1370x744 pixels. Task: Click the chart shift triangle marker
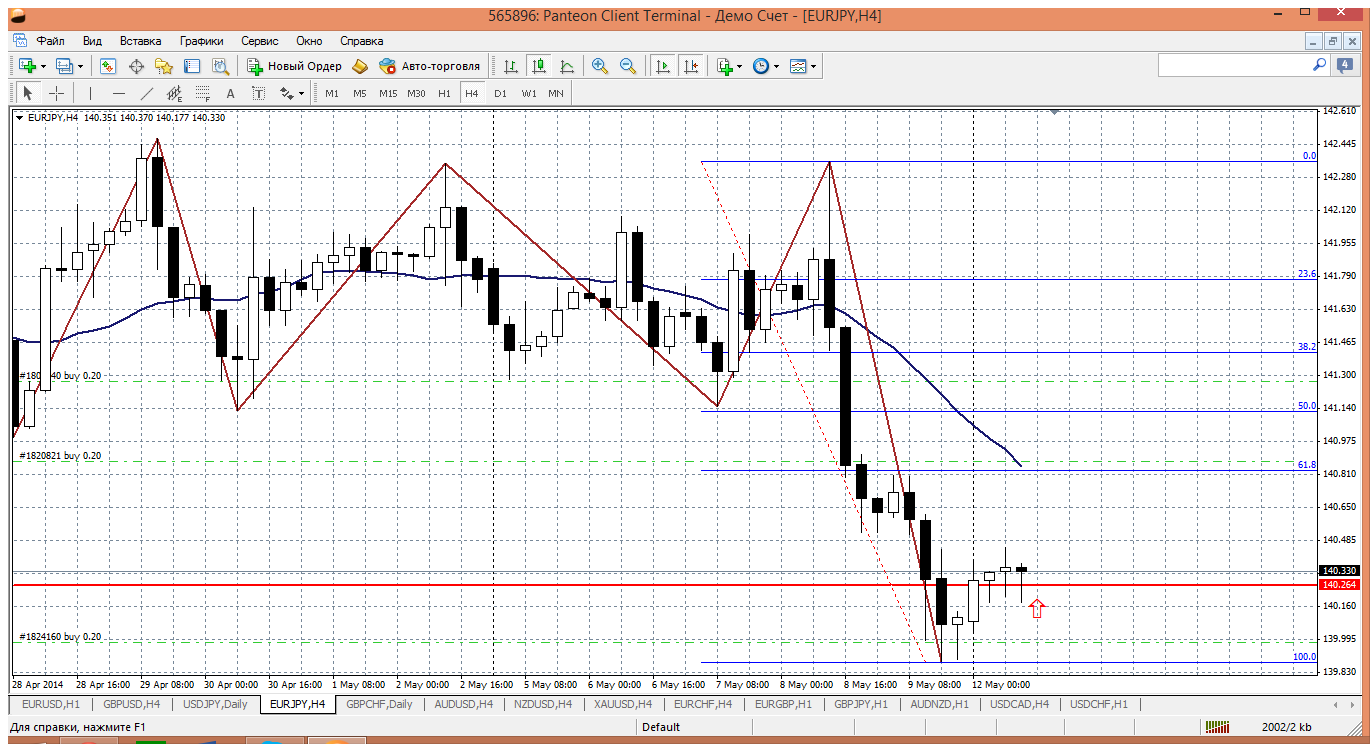pos(1052,114)
